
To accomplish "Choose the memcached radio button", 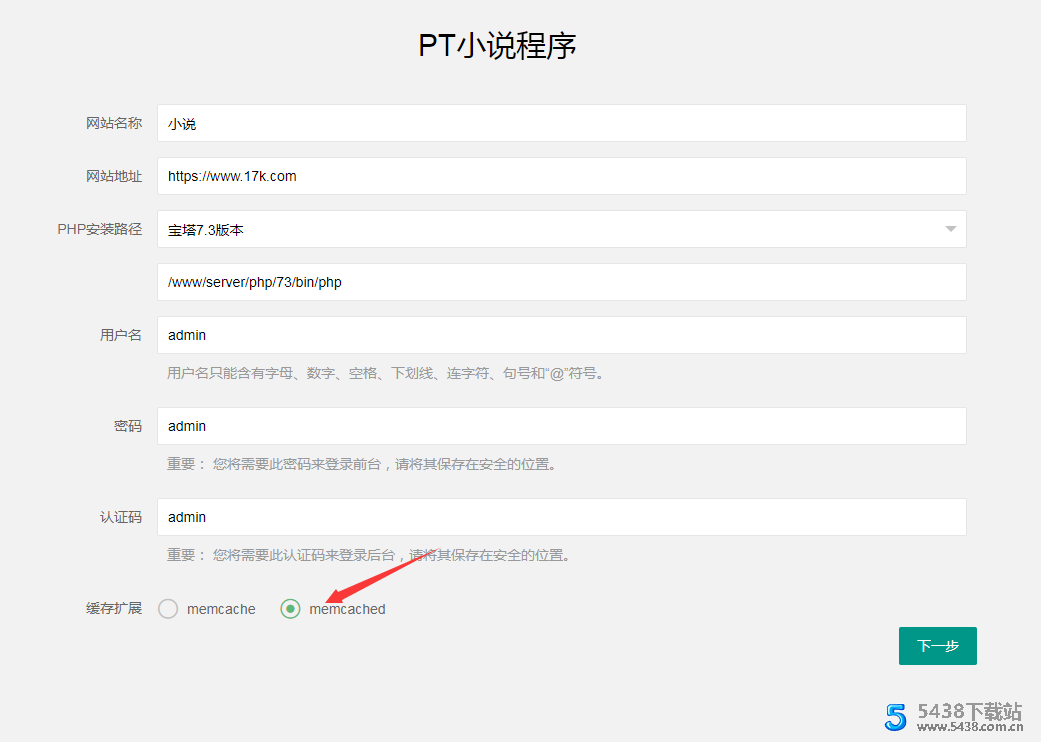I will [290, 609].
